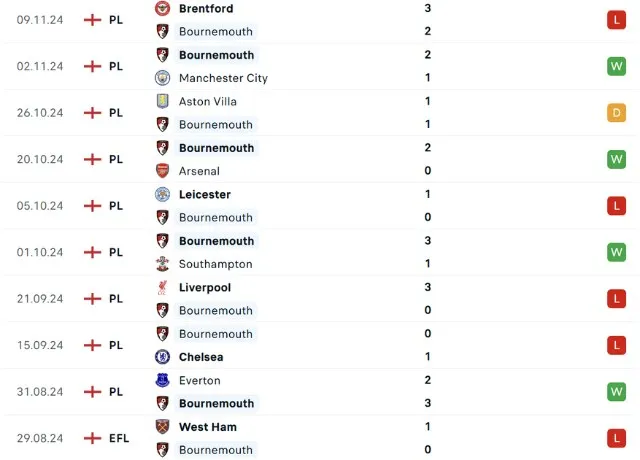Open the Arsenal team link
Image resolution: width=640 pixels, height=460 pixels.
[199, 171]
